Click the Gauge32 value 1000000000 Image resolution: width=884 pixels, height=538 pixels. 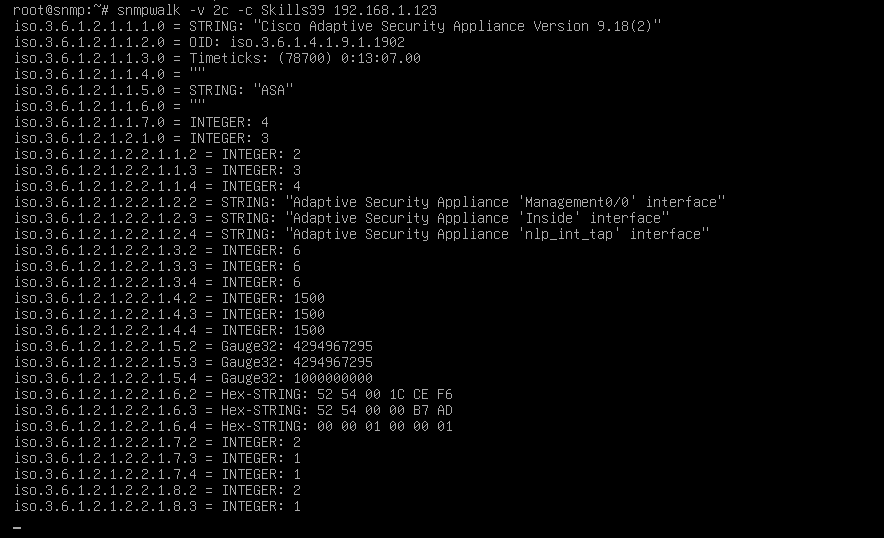pyautogui.click(x=333, y=378)
